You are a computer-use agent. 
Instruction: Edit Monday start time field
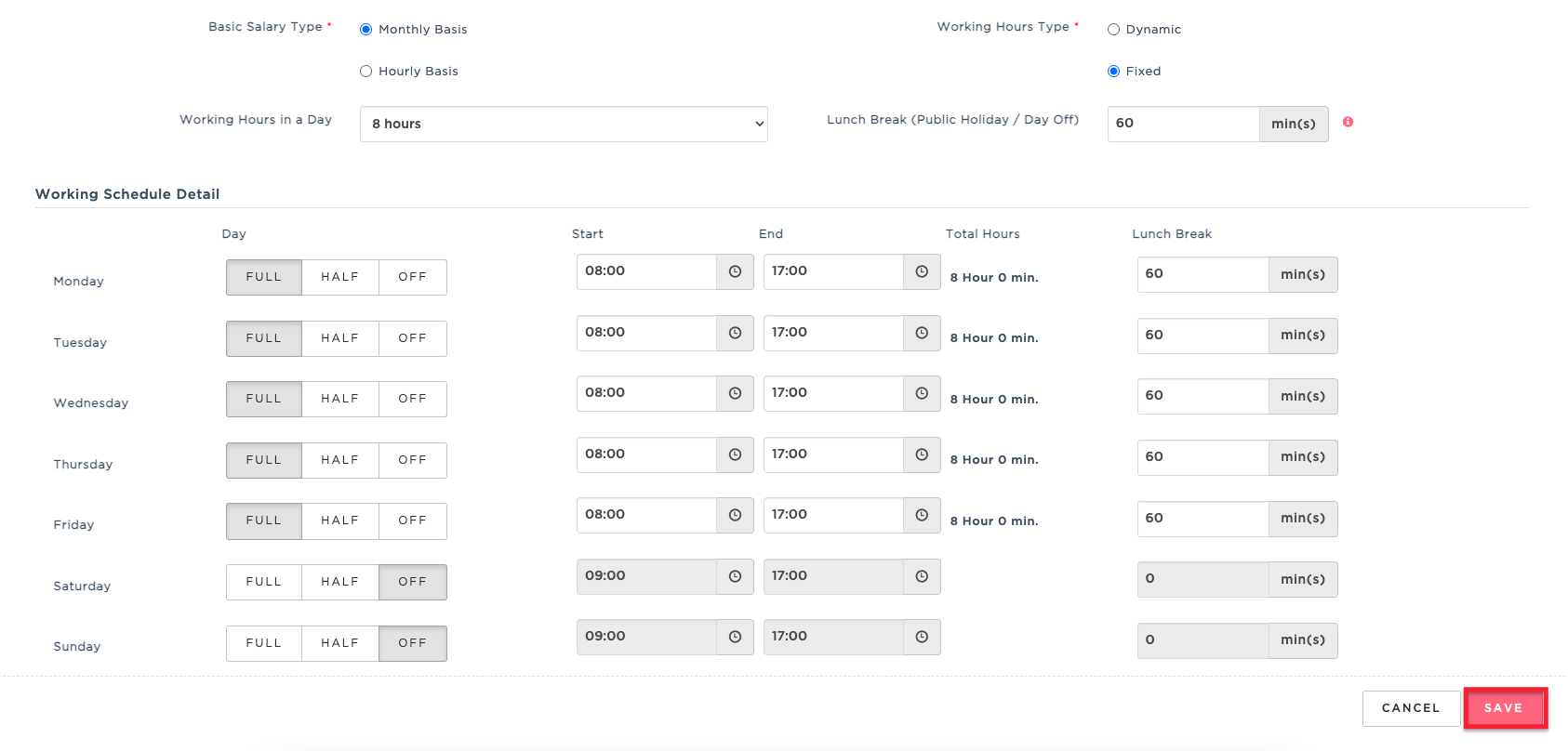click(x=646, y=271)
